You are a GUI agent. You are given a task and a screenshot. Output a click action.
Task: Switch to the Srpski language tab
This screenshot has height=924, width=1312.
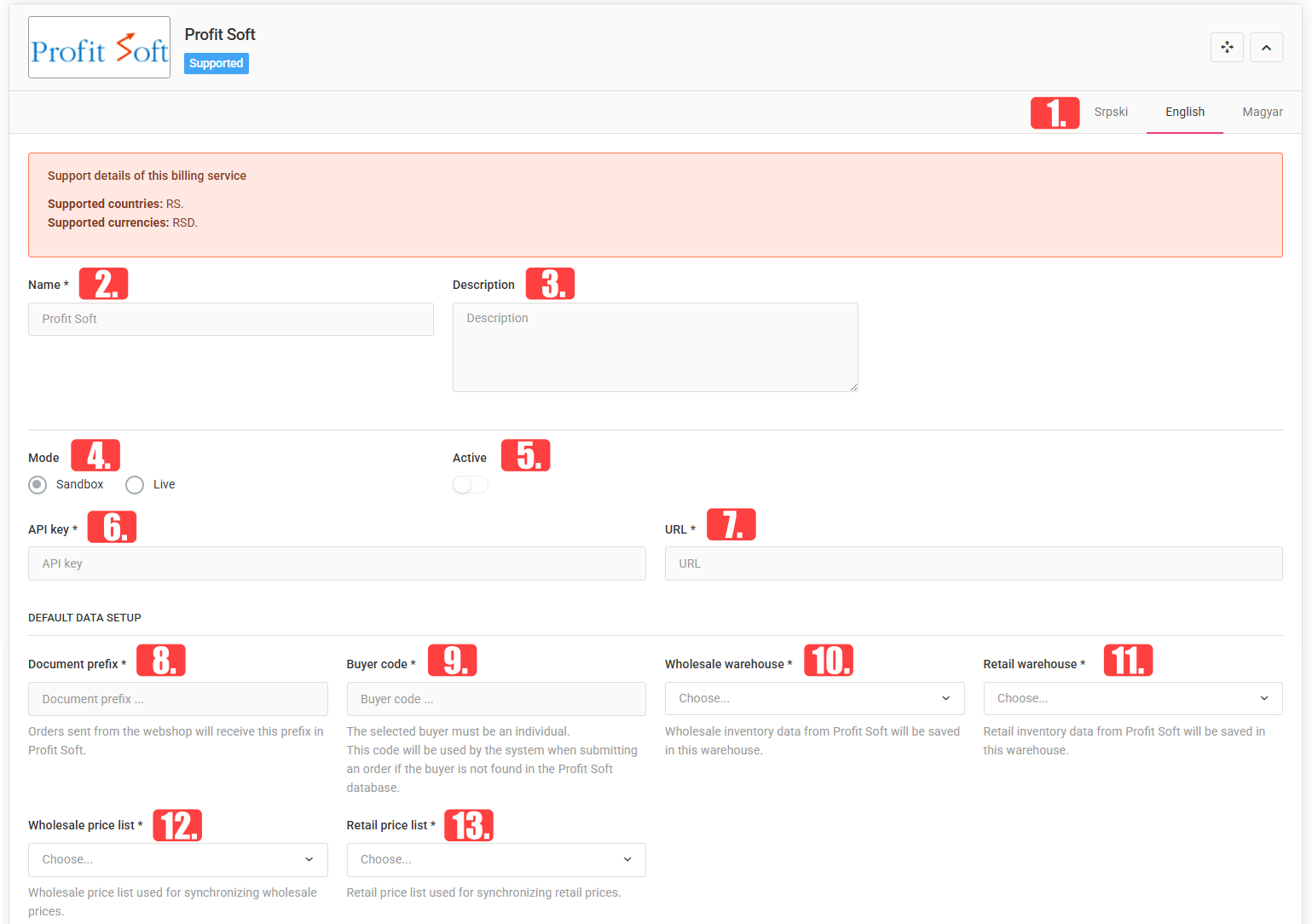click(1111, 112)
